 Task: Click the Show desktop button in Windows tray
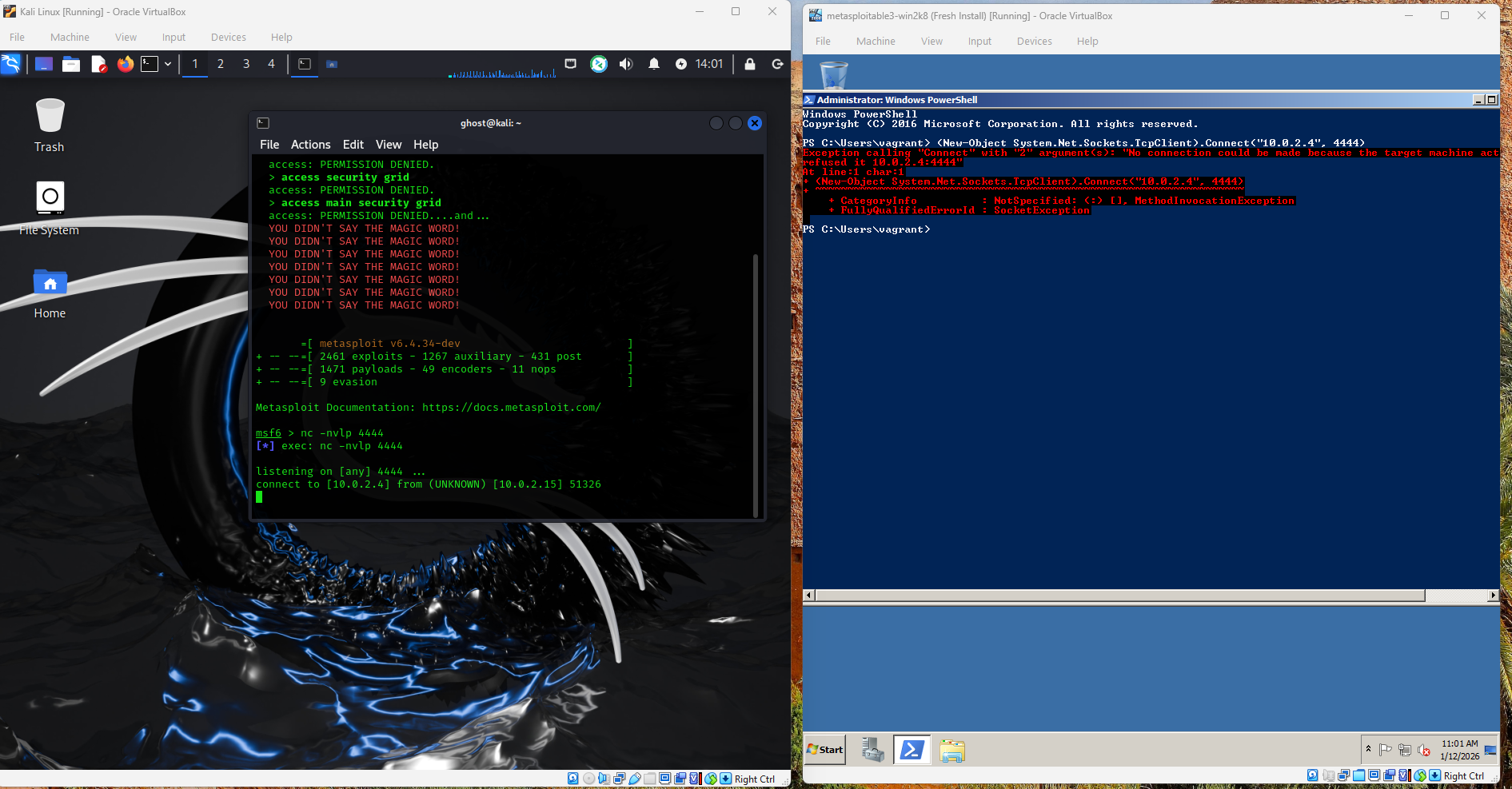1491,750
